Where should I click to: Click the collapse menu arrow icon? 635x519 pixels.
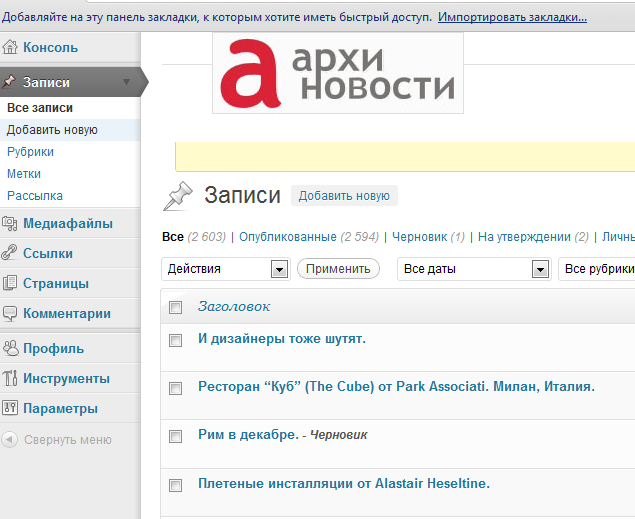click(x=9, y=440)
